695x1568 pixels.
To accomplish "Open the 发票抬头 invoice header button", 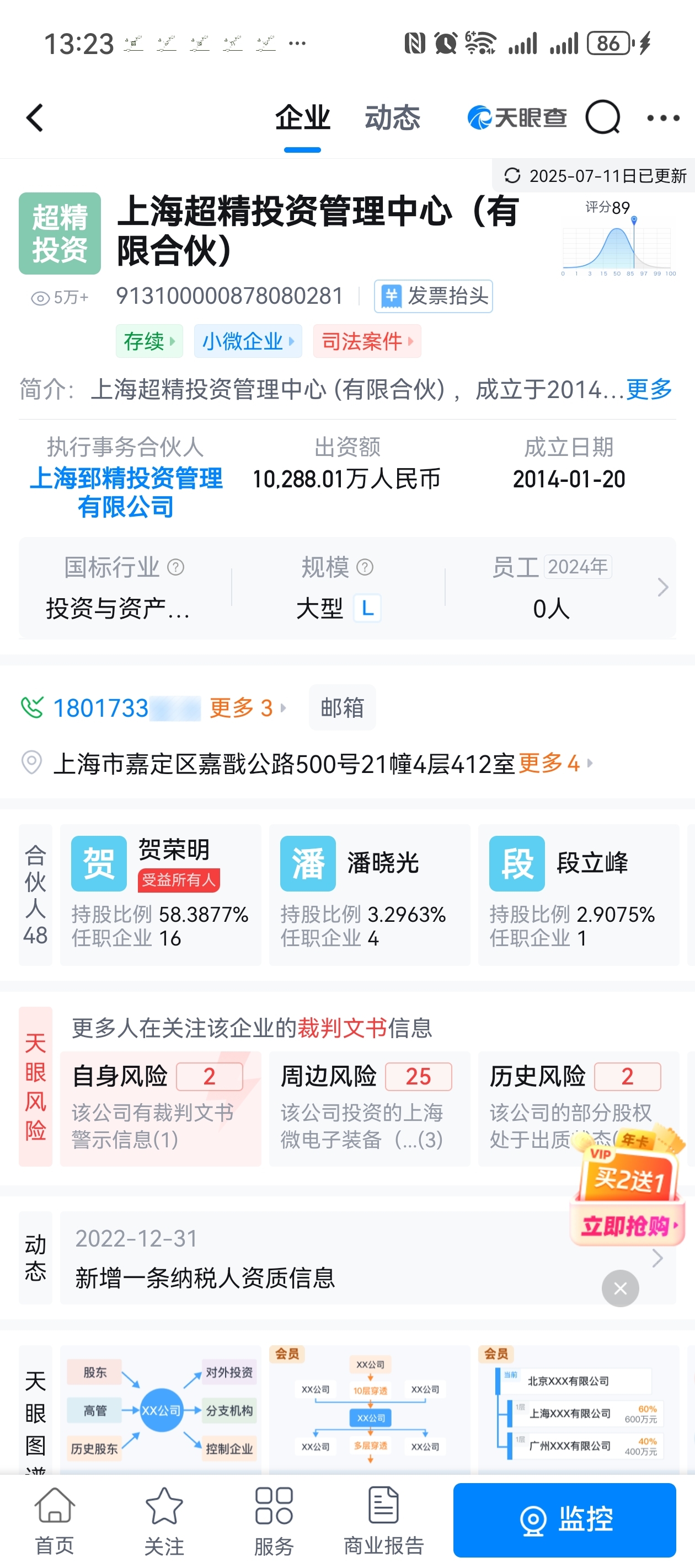I will click(433, 297).
